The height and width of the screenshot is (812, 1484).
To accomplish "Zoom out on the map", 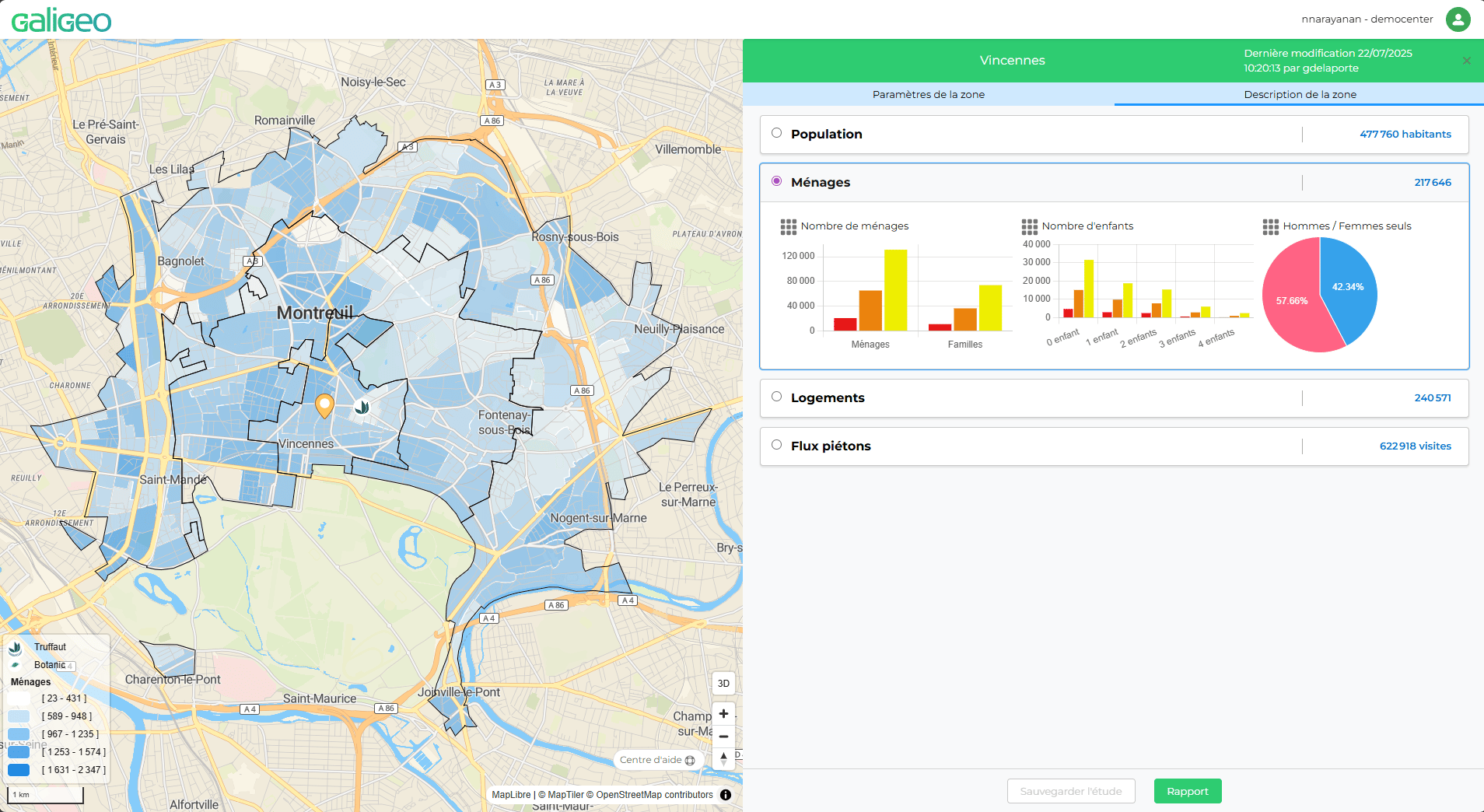I will (723, 737).
